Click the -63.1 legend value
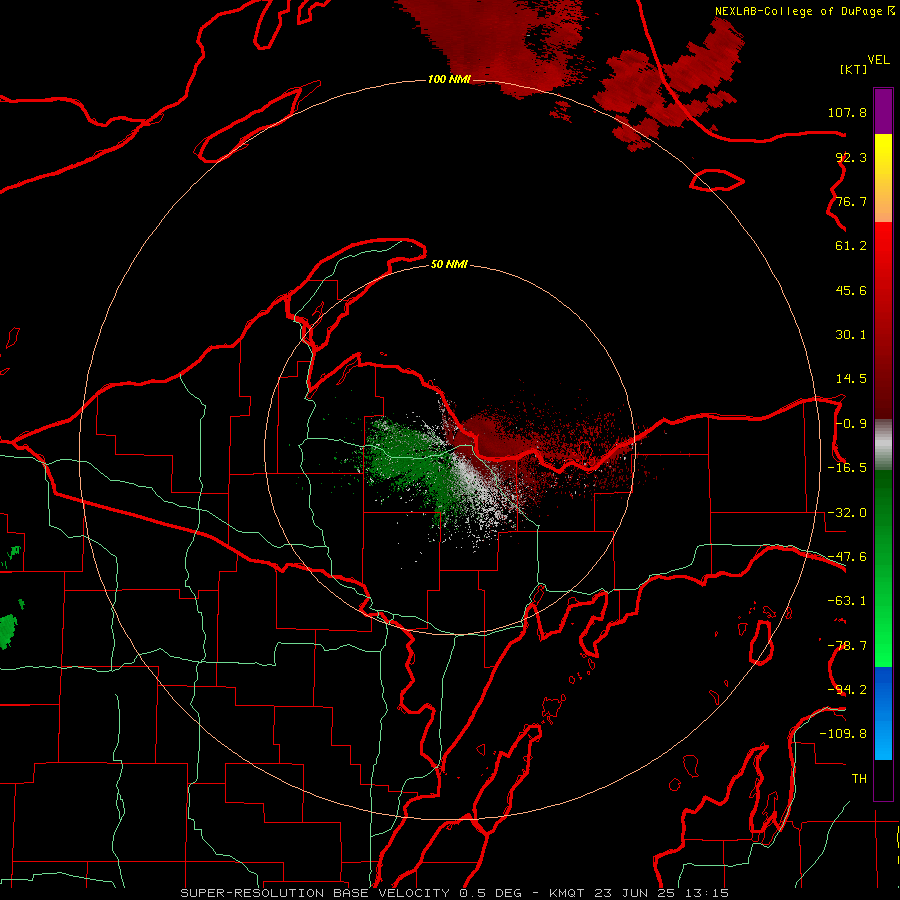Viewport: 900px width, 900px height. tap(847, 601)
